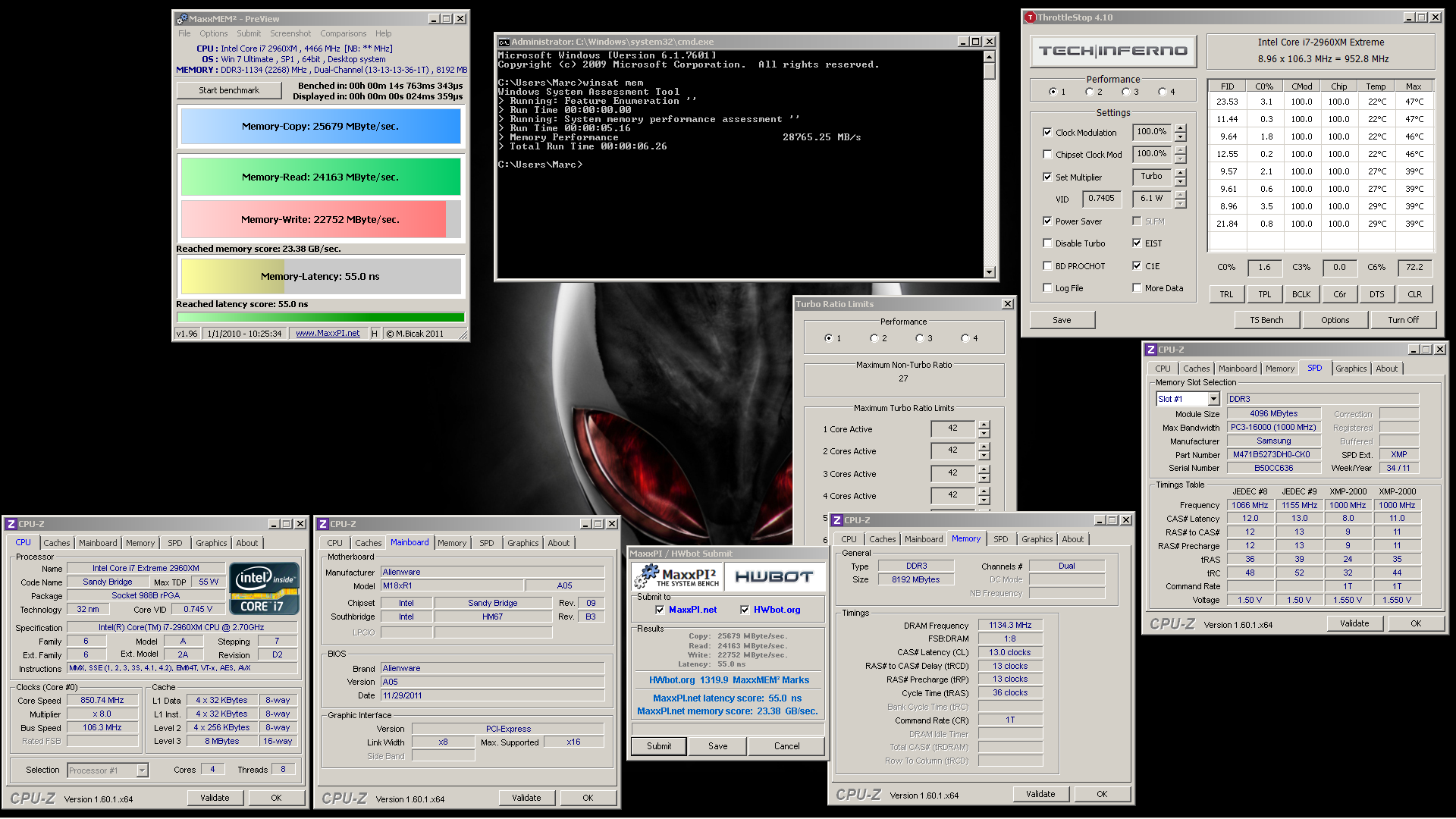Click the cmd window vertical scrollbar
The width and height of the screenshot is (1456, 819).
coord(989,164)
